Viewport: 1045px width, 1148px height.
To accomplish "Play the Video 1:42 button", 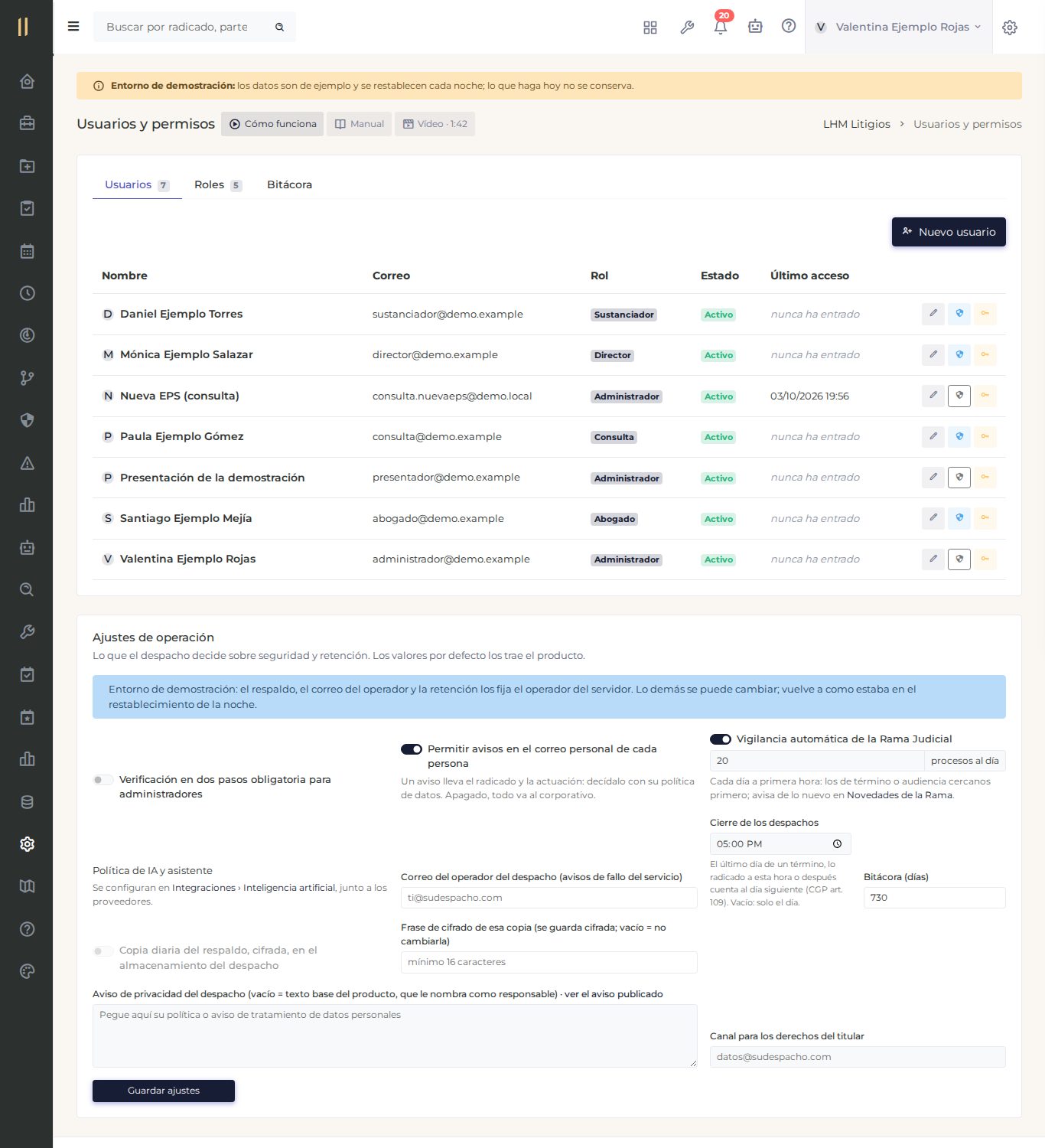I will pos(435,124).
